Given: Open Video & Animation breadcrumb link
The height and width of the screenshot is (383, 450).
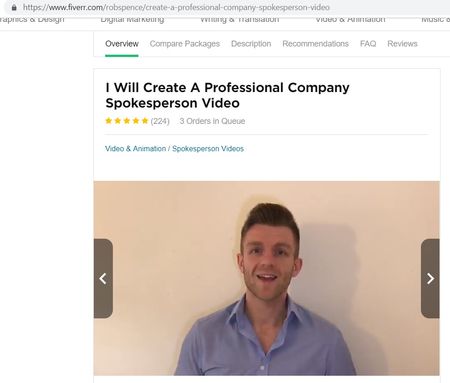Looking at the screenshot, I should click(135, 149).
